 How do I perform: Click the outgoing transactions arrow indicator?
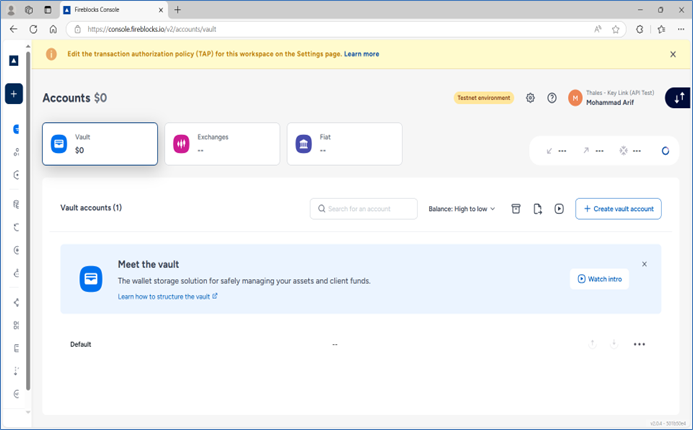point(586,151)
